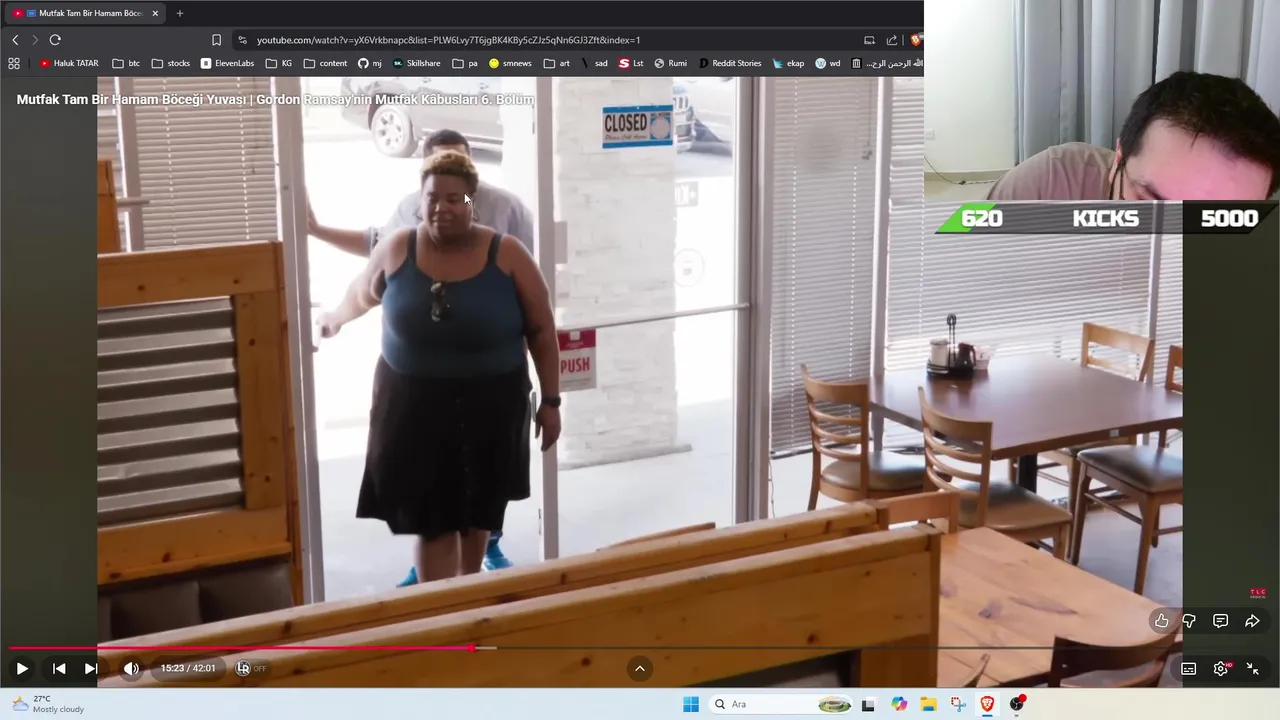Go to the previous video in playlist
This screenshot has height=720, width=1280.
click(59, 669)
